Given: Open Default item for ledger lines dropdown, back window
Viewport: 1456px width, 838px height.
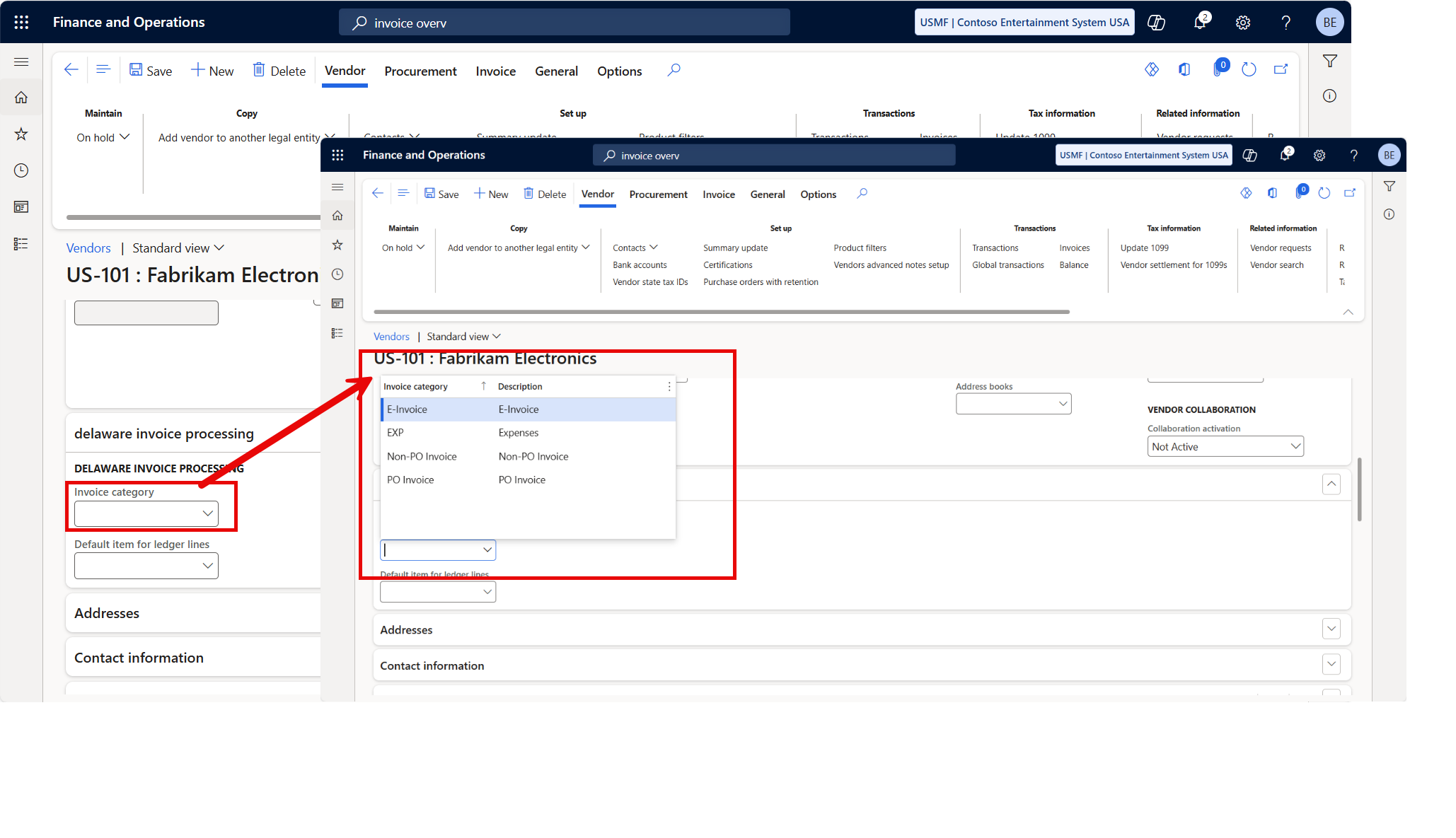Looking at the screenshot, I should (146, 566).
